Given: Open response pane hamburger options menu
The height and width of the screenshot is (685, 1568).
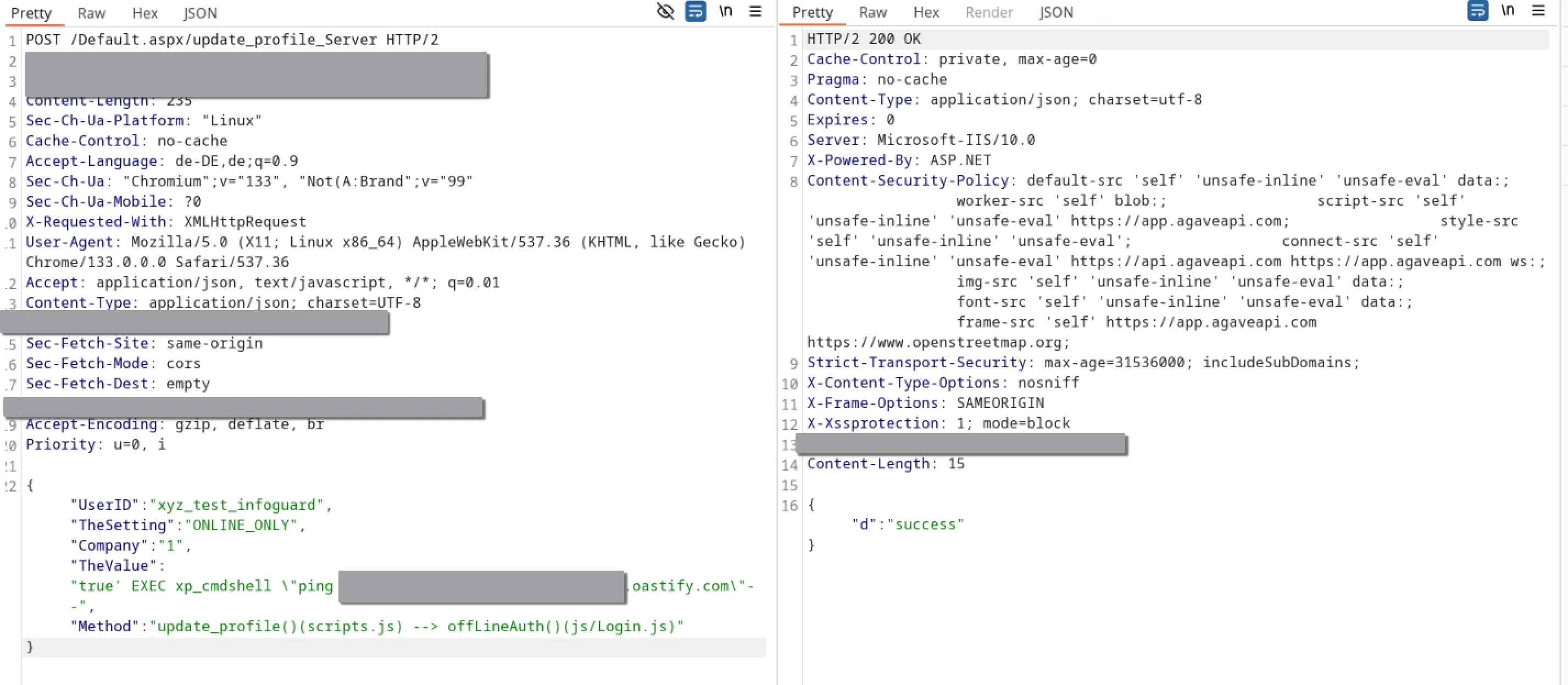Looking at the screenshot, I should pyautogui.click(x=1538, y=11).
